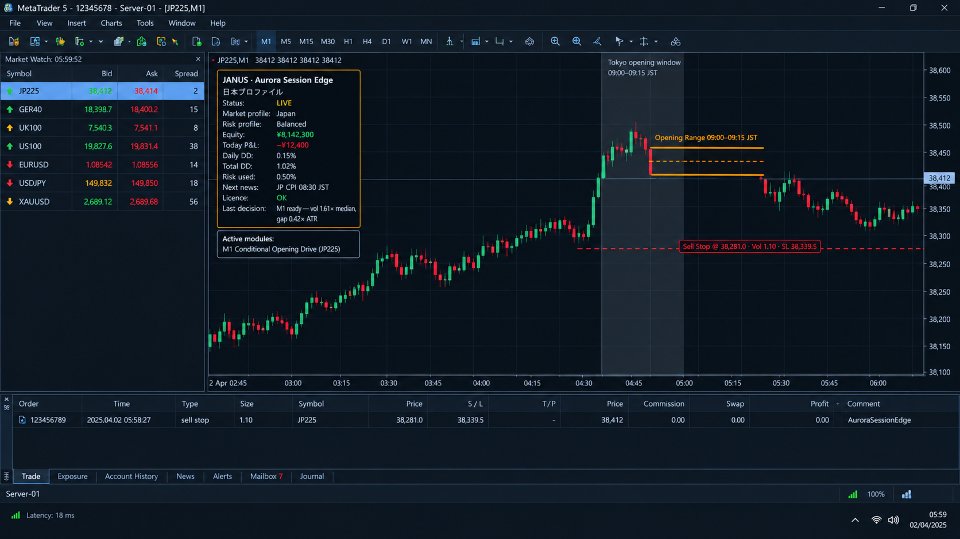
Task: Click the lower handle icon left of the Trade tab
Action: coord(6,476)
